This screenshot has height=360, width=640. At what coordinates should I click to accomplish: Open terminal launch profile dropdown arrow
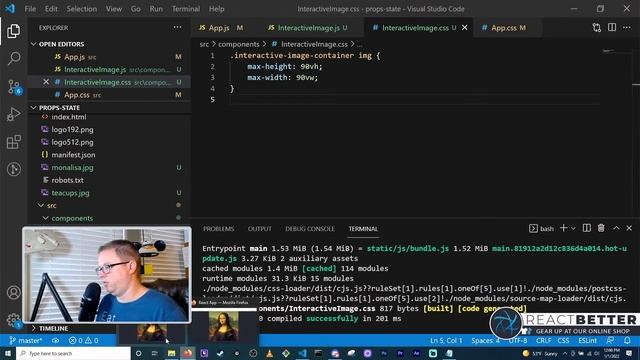(573, 229)
